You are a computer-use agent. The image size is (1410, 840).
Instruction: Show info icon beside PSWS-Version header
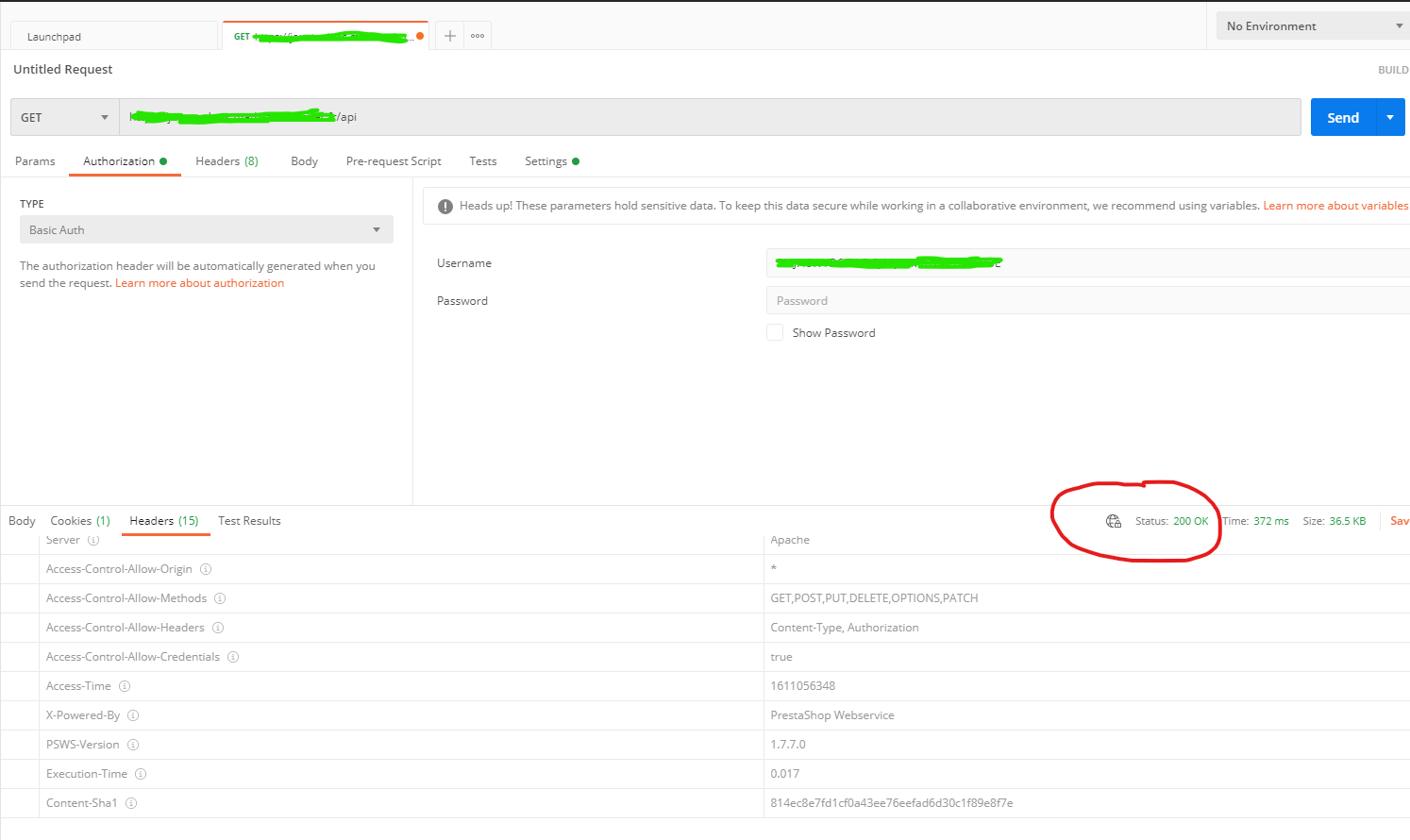tap(133, 745)
